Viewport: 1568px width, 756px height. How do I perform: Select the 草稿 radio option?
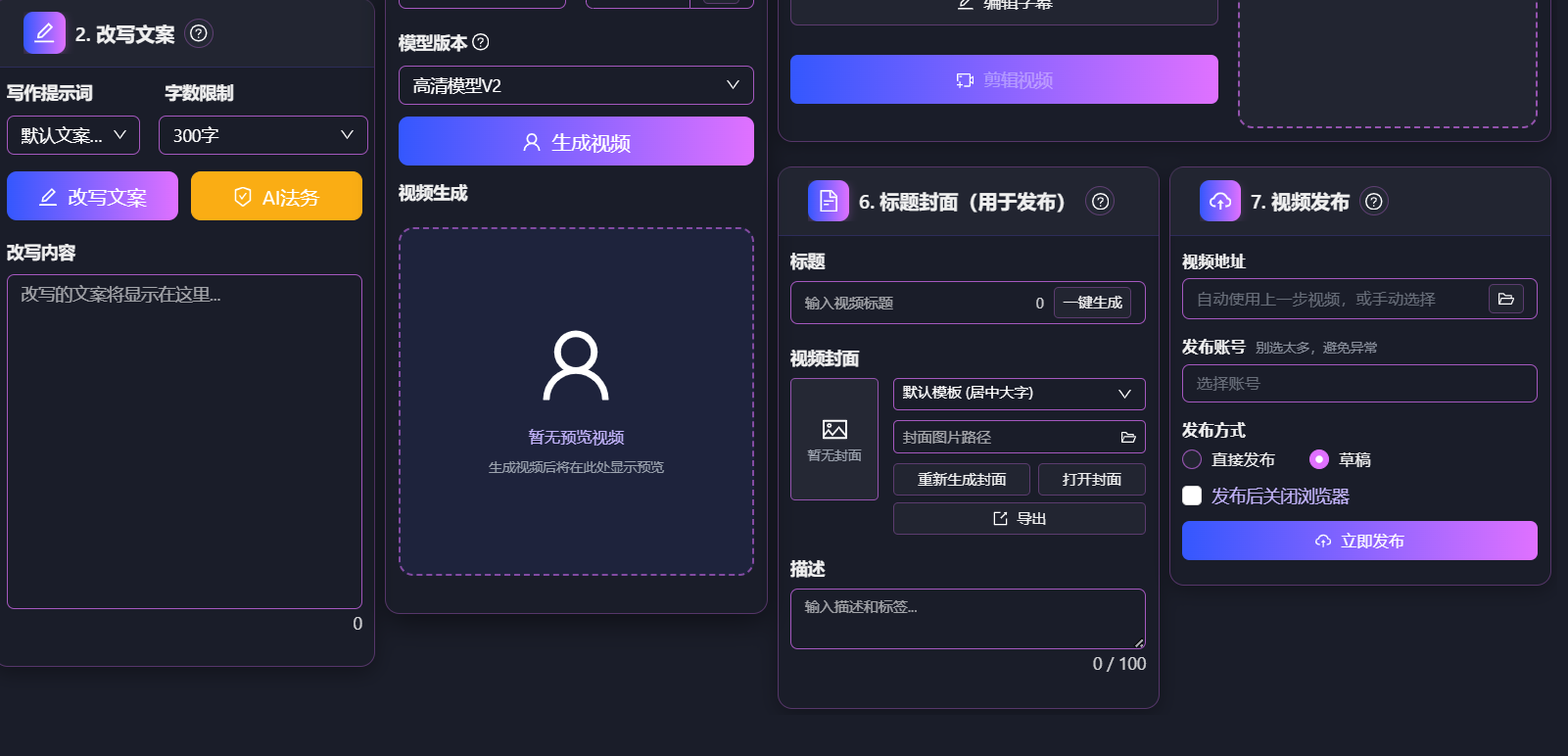(x=1319, y=459)
